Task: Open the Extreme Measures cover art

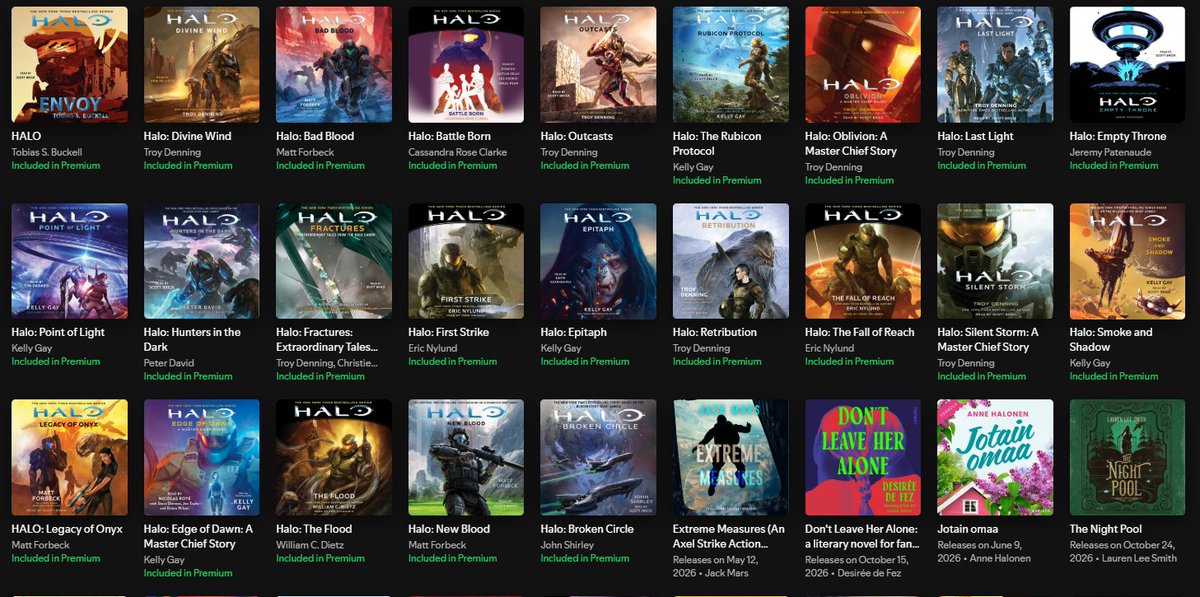Action: (x=731, y=457)
